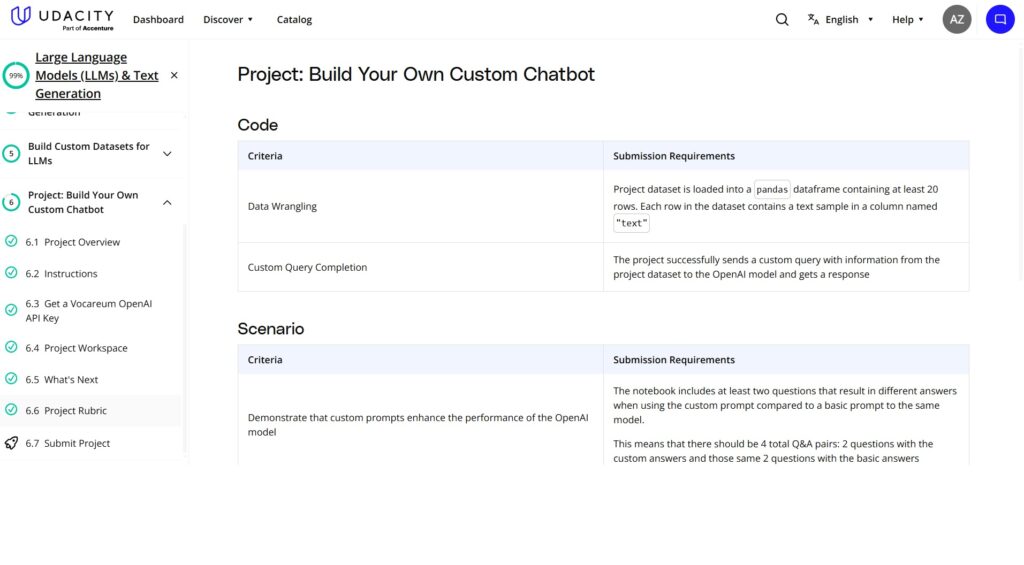Click the Code section heading
This screenshot has height=565, width=1024.
point(257,125)
